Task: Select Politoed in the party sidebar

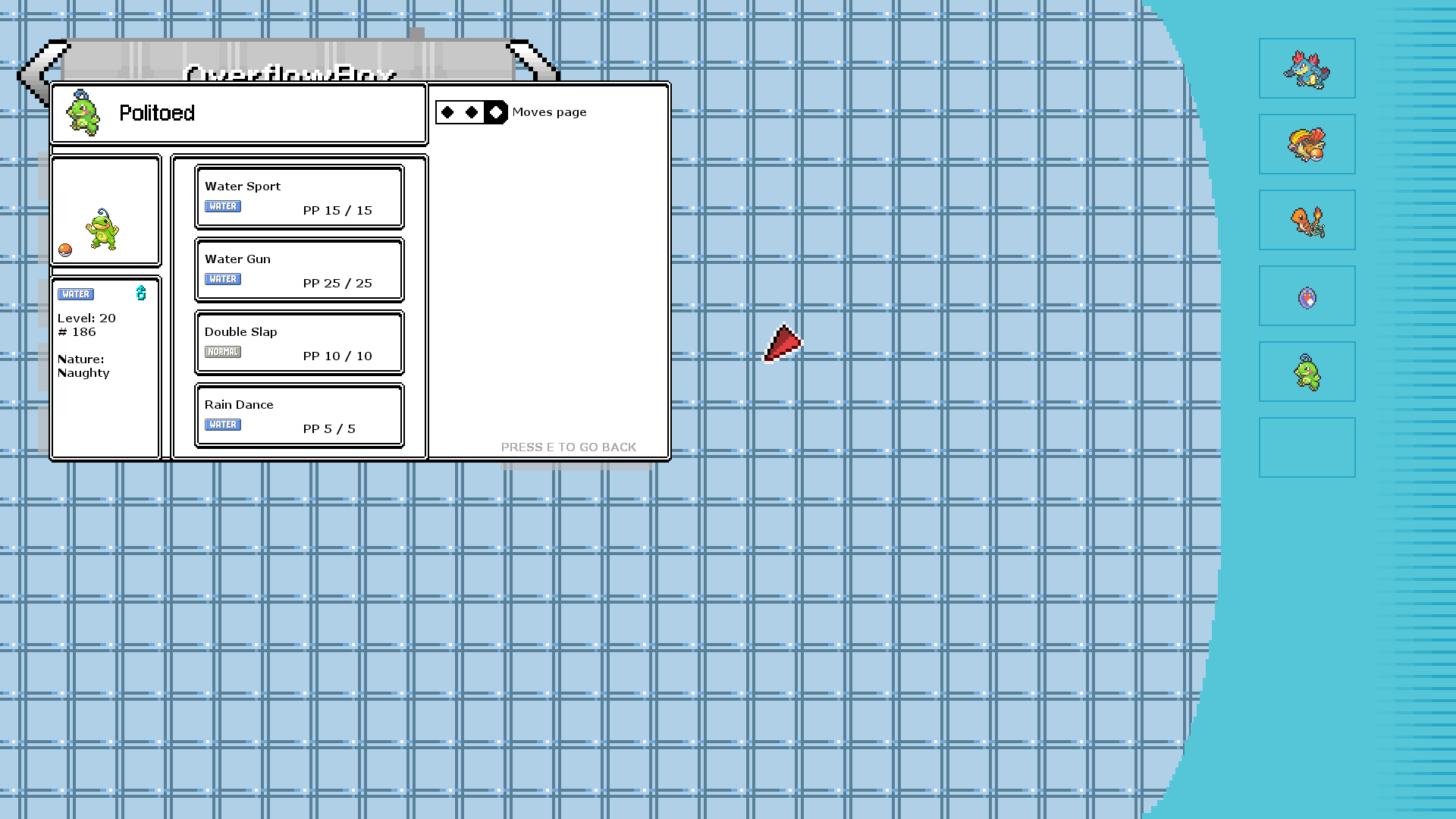Action: tap(1307, 372)
